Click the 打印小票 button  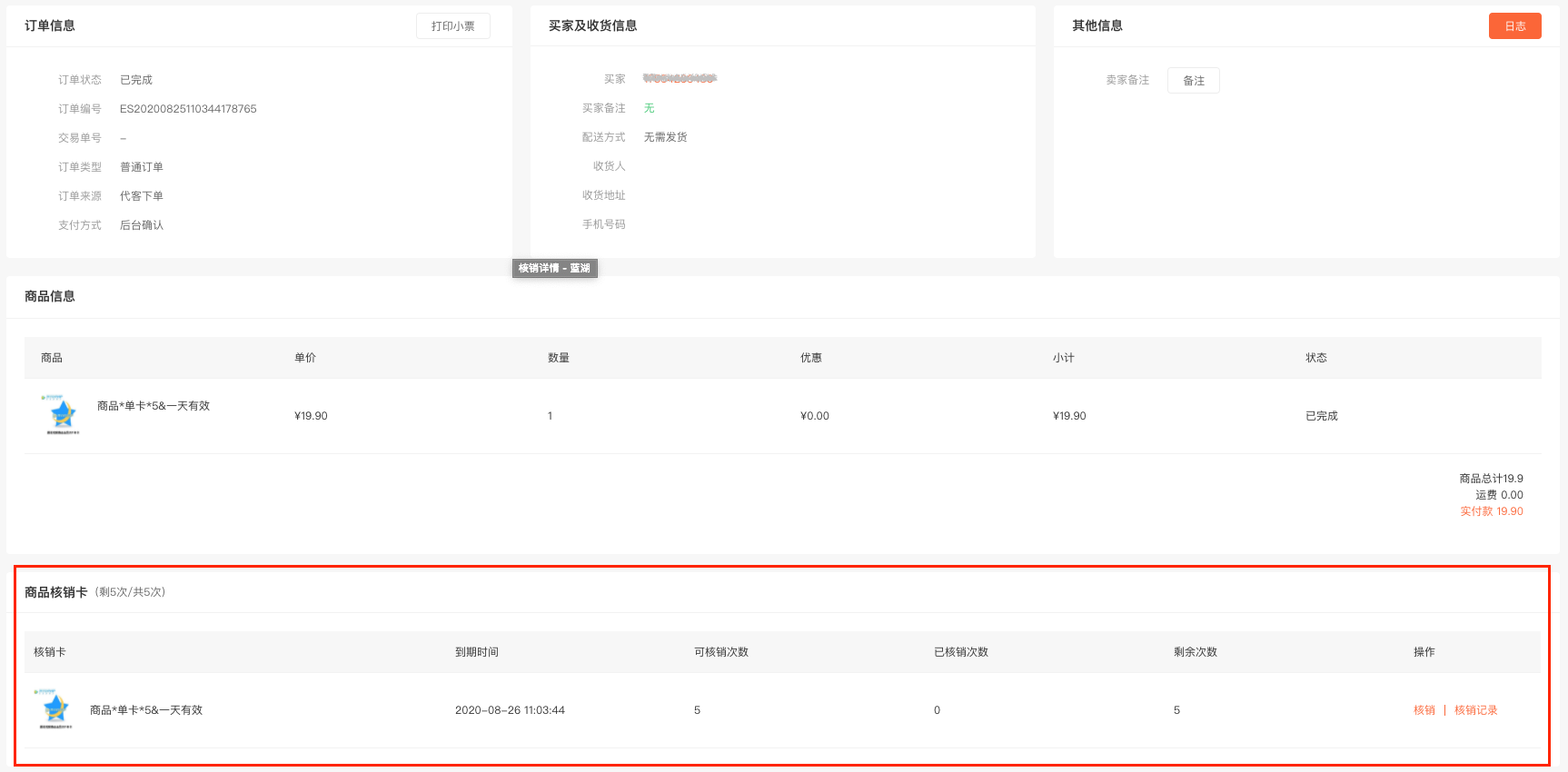pos(452,26)
